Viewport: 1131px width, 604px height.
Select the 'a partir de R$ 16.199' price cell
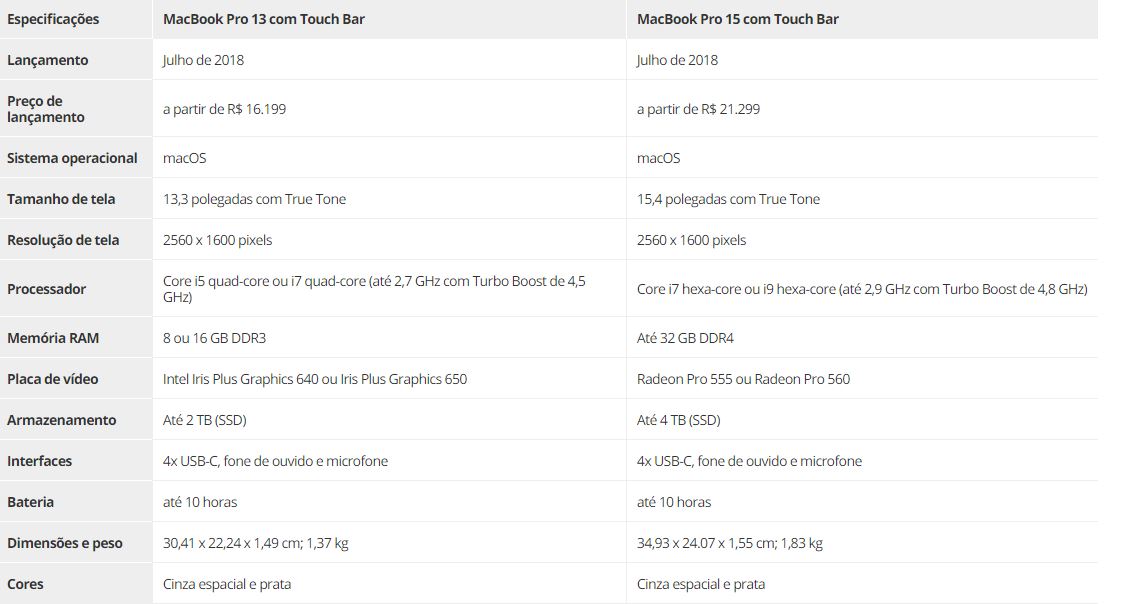point(224,109)
